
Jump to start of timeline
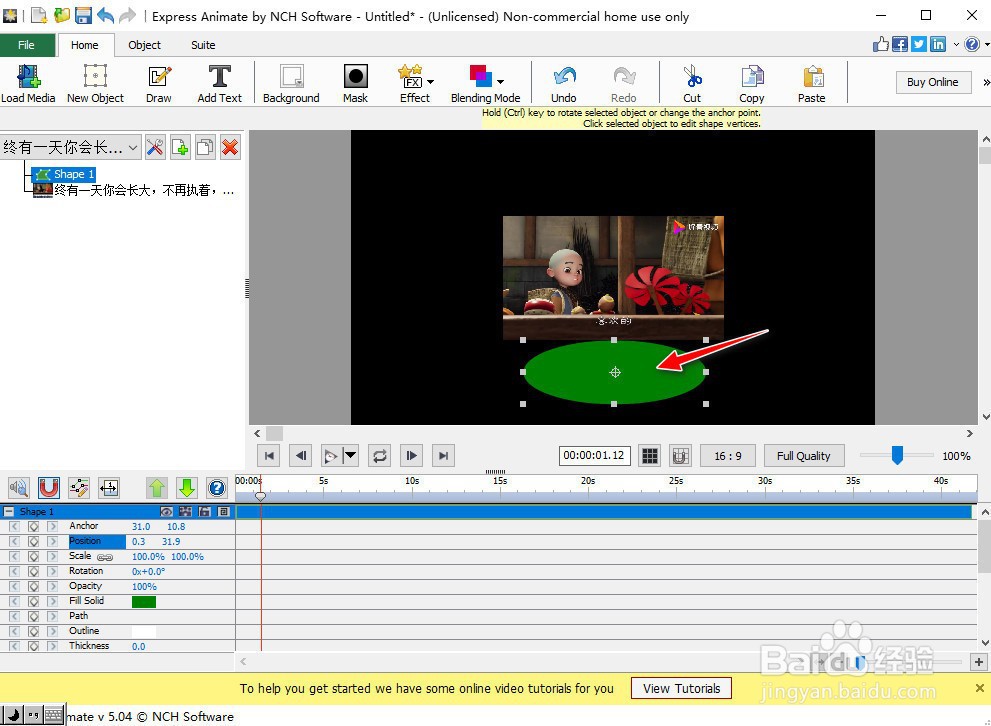(269, 456)
